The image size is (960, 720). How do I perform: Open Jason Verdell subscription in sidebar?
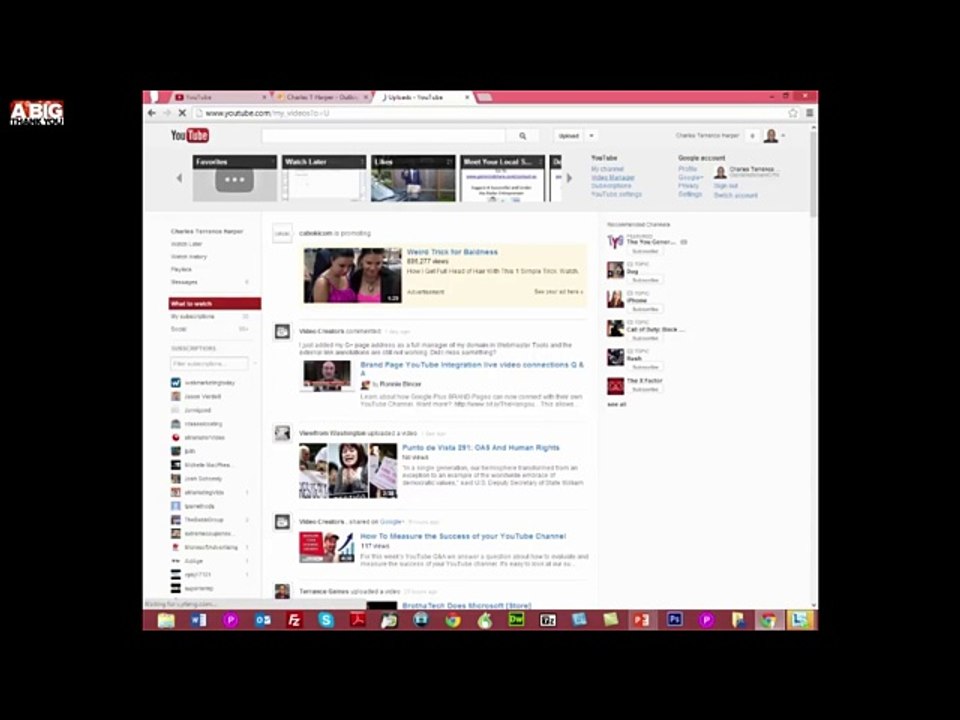click(203, 397)
